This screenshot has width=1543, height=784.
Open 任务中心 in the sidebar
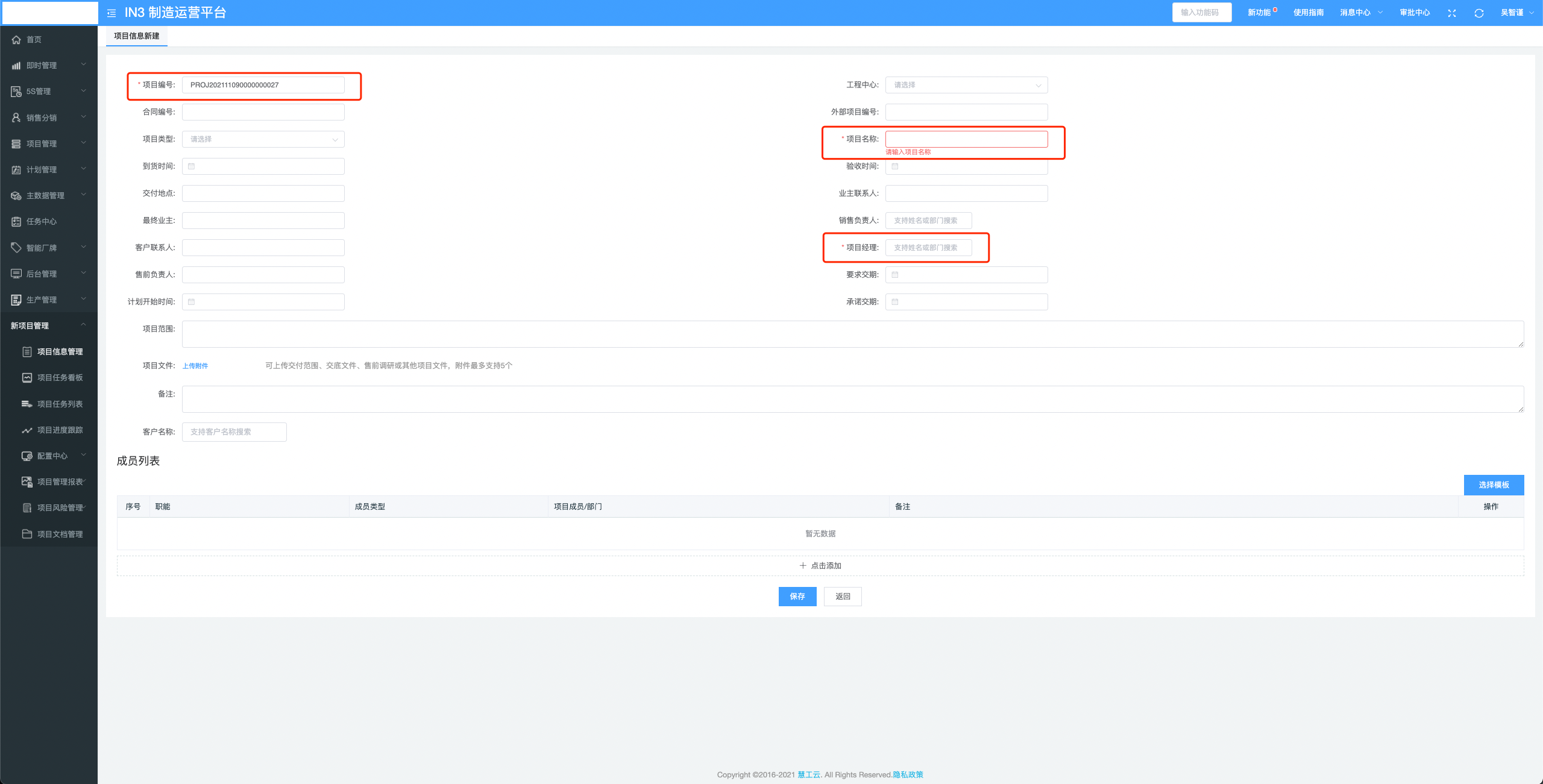(41, 222)
